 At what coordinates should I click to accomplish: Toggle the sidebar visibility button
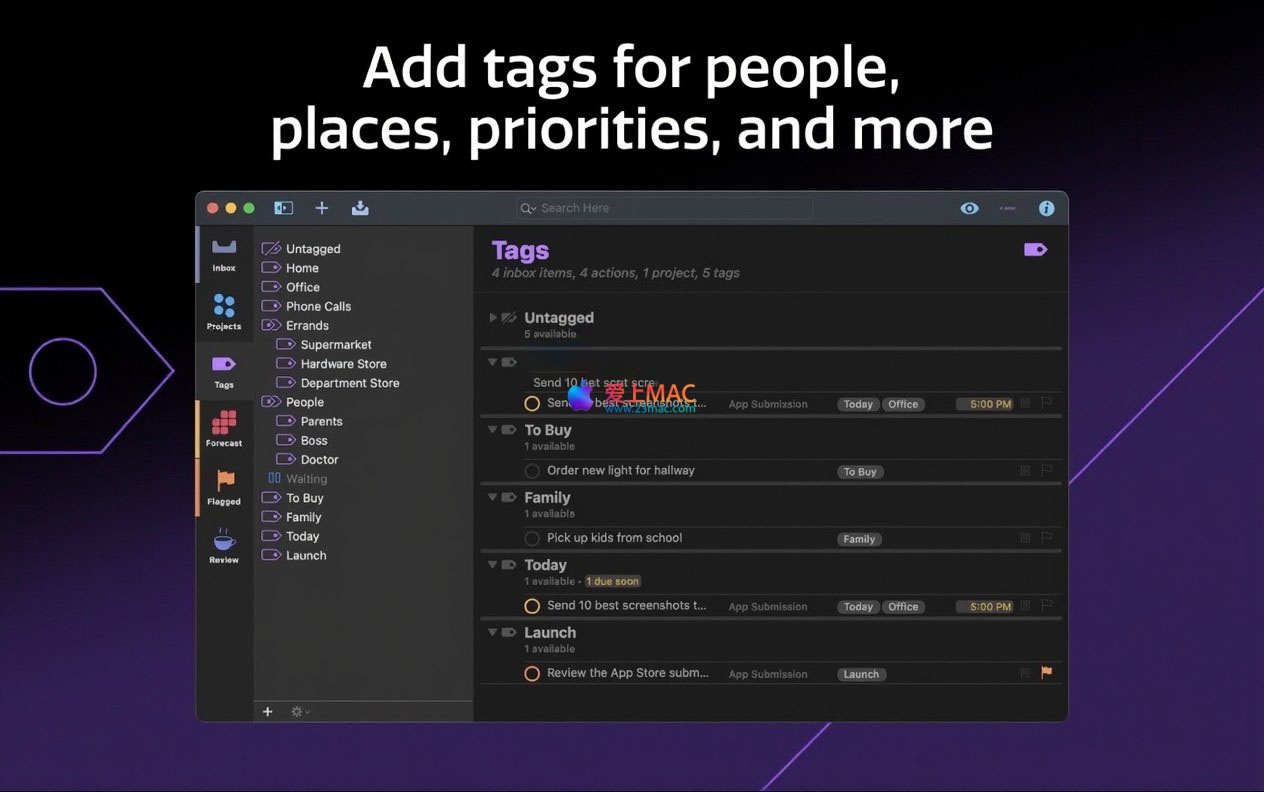(284, 208)
